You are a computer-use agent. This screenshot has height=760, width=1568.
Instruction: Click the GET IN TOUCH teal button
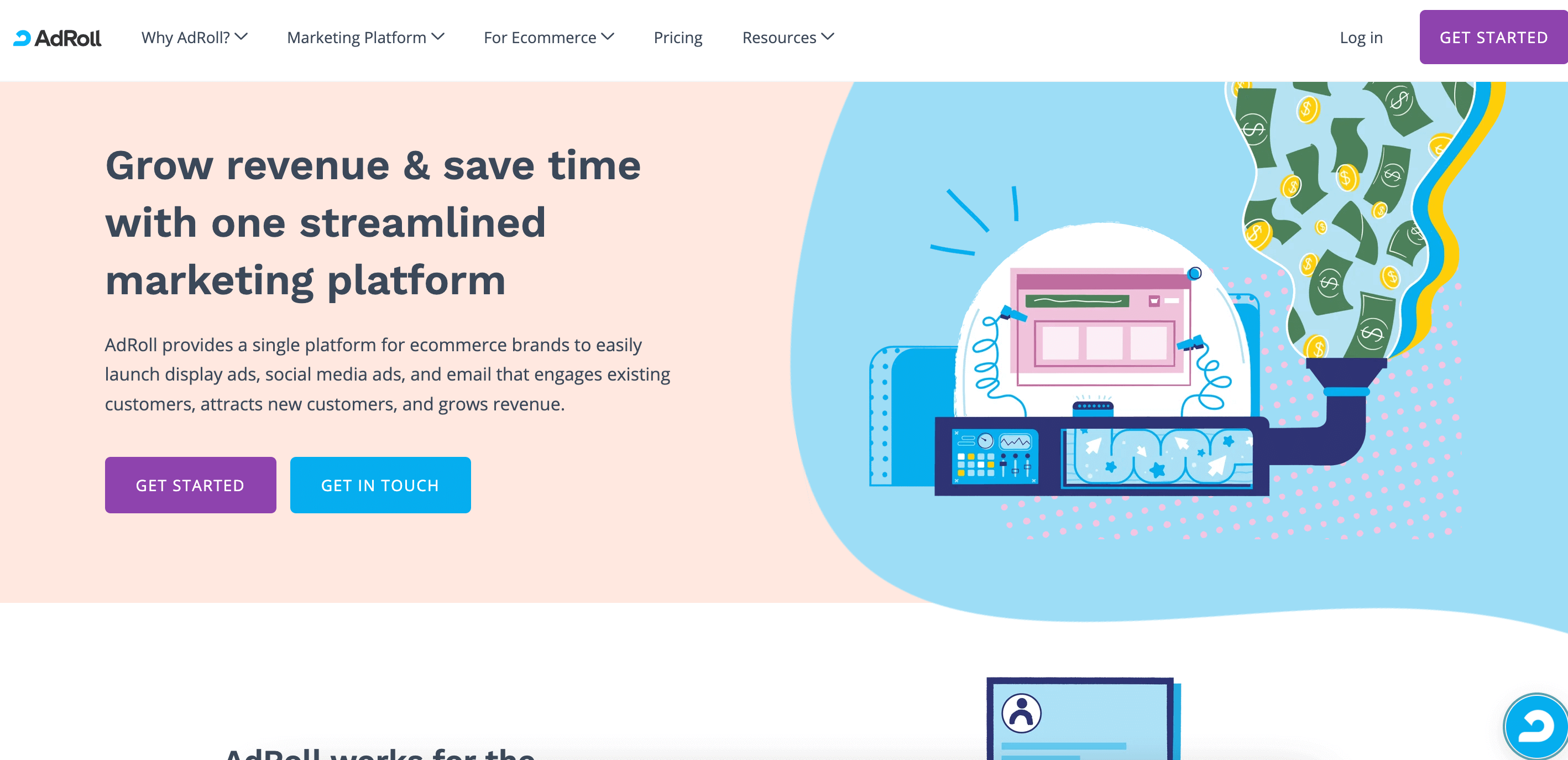(x=380, y=484)
